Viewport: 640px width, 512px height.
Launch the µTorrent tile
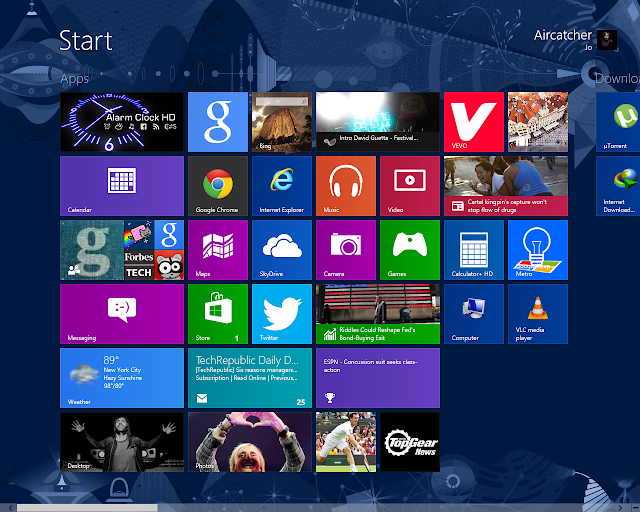click(618, 122)
